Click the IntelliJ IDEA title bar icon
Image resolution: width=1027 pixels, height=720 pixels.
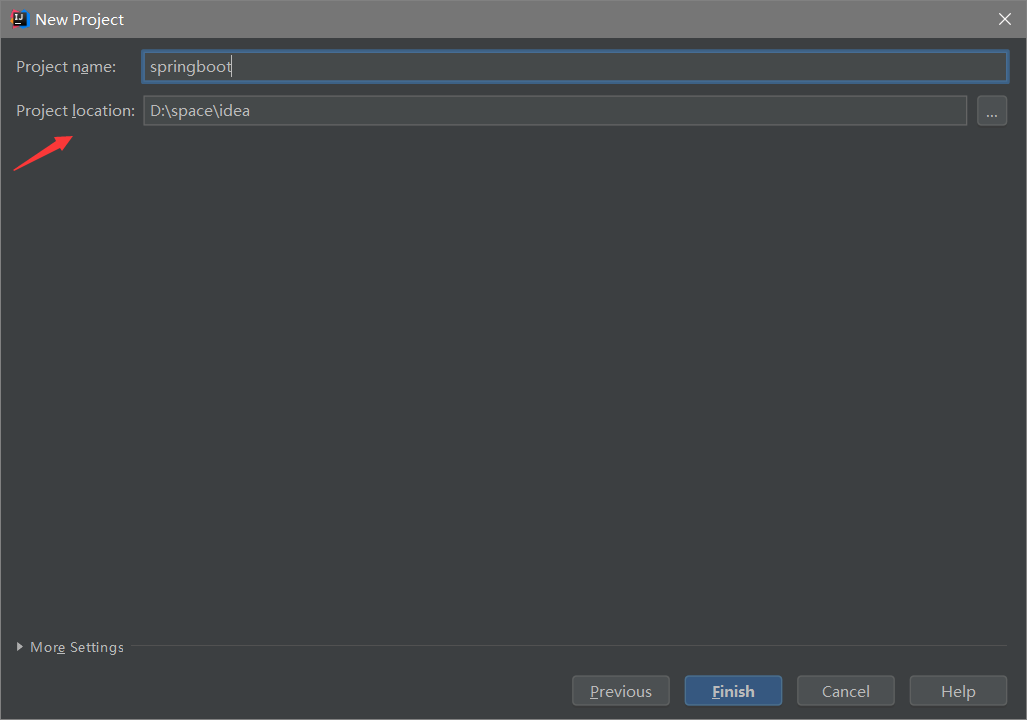coord(20,19)
